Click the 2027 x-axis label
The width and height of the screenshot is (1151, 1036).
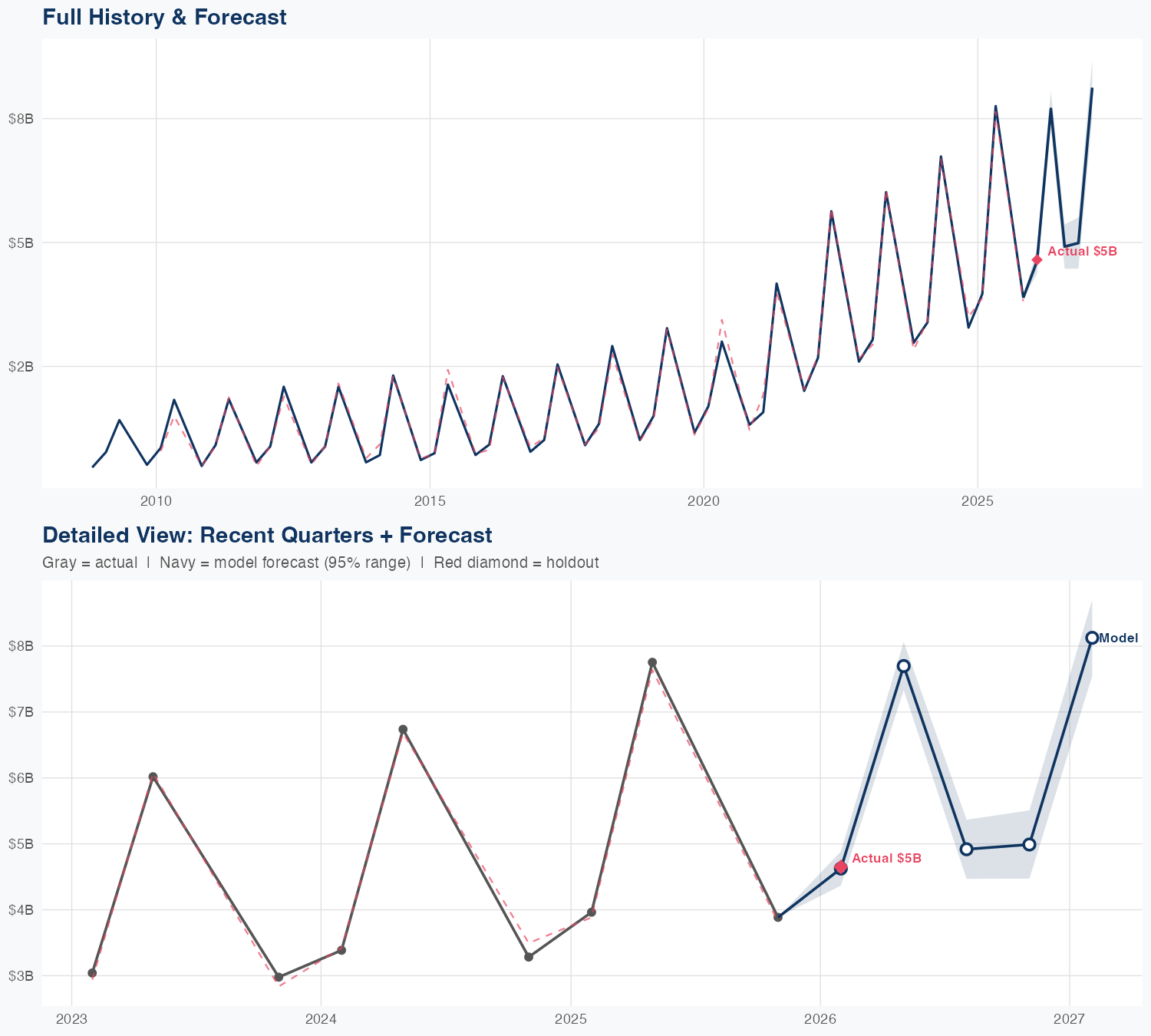click(1069, 1019)
